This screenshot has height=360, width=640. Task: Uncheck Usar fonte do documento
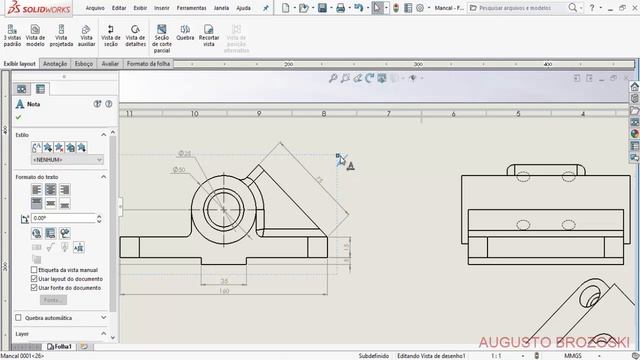pos(34,288)
